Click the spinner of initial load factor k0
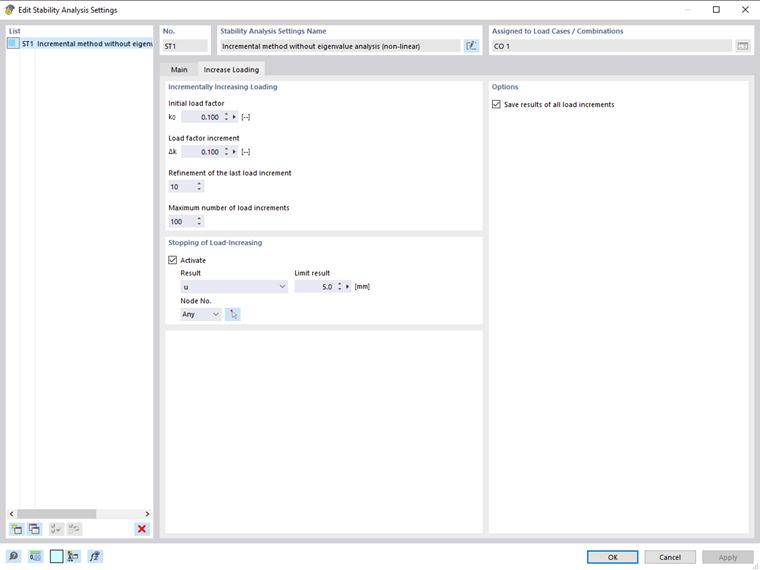Viewport: 760px width, 570px height. tap(226, 117)
